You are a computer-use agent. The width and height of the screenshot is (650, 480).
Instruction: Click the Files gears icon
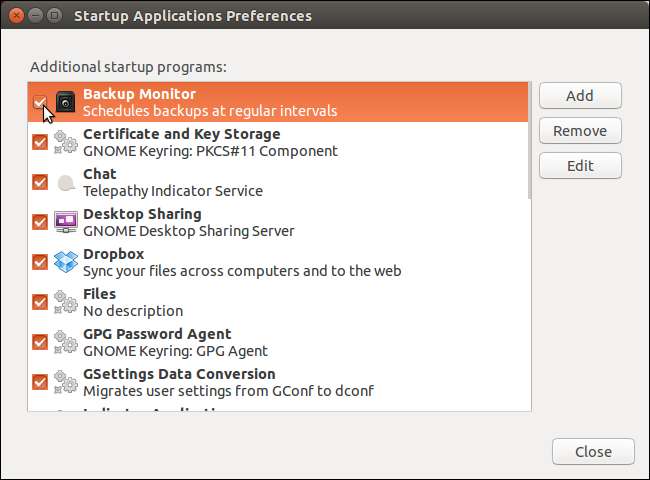(x=66, y=302)
